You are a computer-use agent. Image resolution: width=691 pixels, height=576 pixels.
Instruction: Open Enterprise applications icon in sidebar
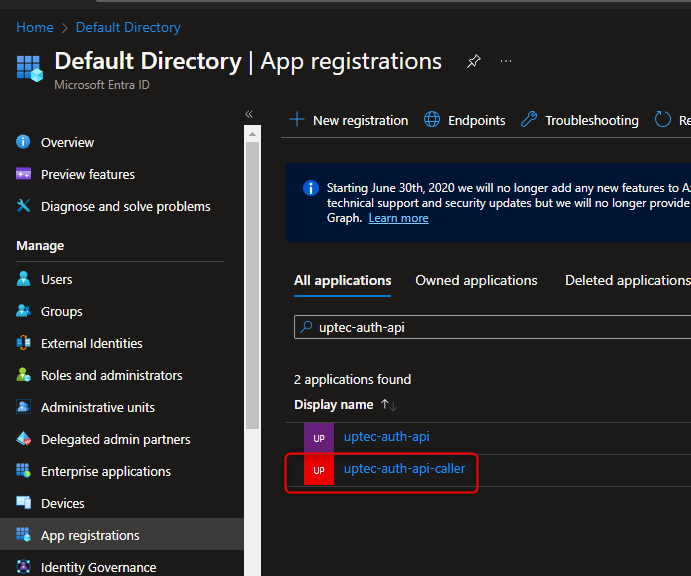(24, 472)
